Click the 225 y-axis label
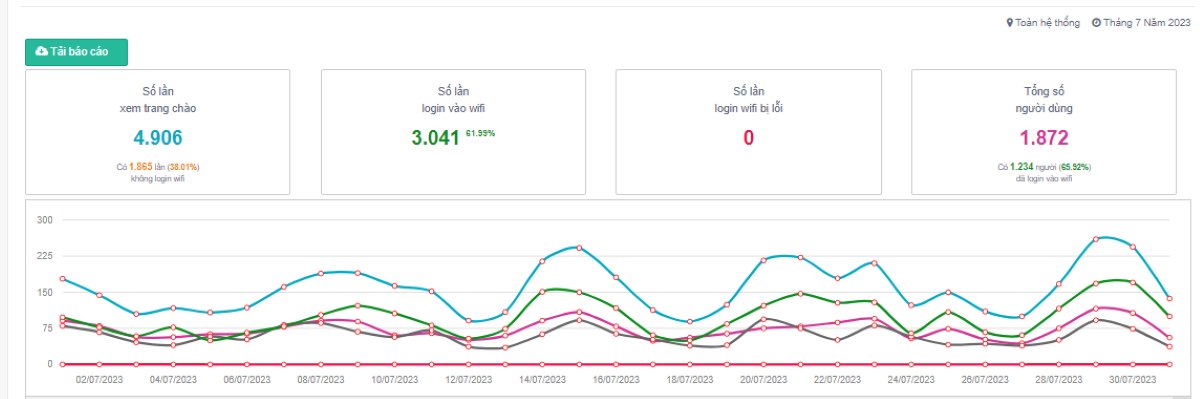Screen dimensions: 1200x399 [44, 255]
